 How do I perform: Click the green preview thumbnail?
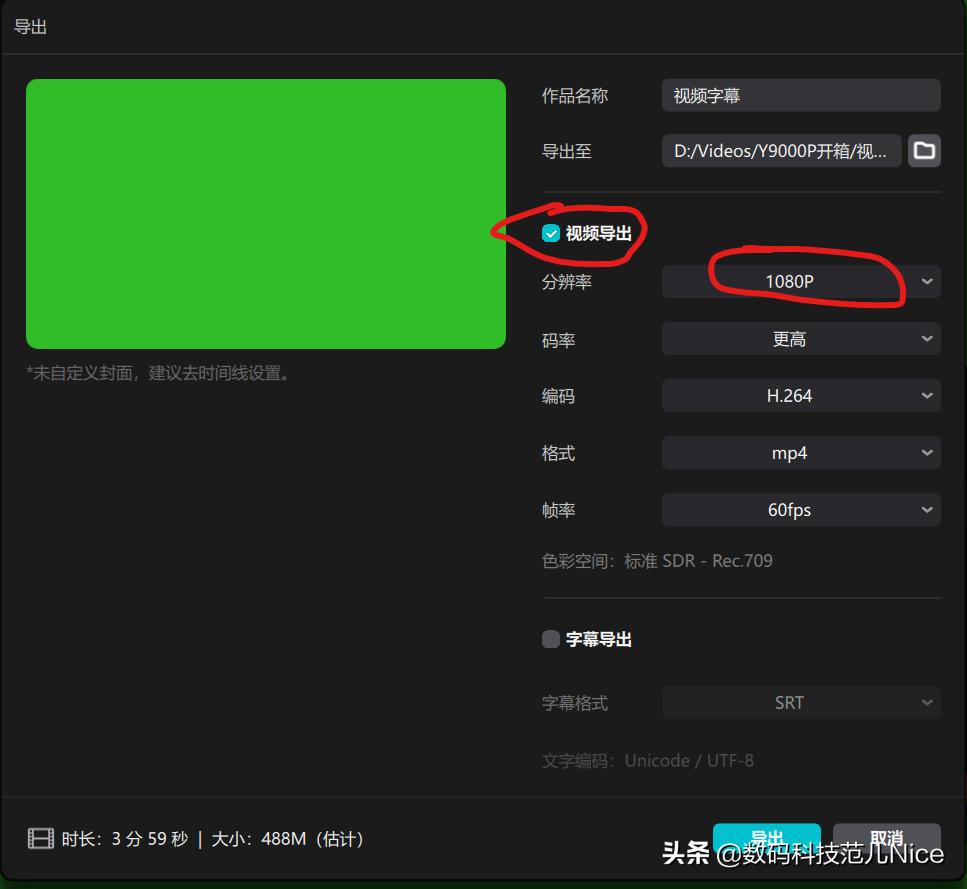tap(265, 213)
